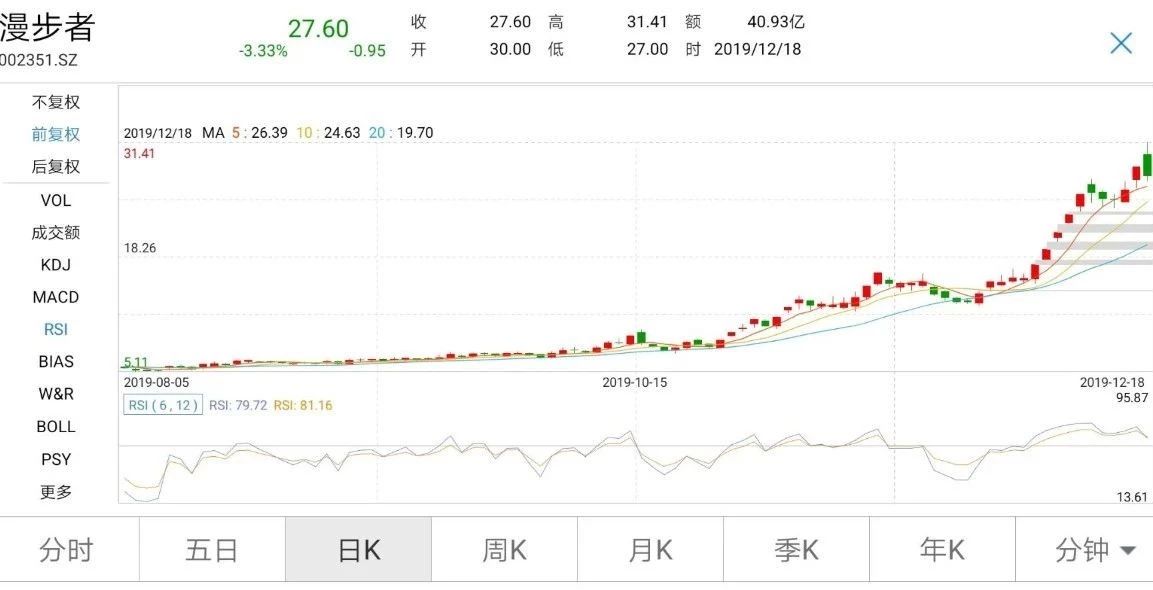1153x590 pixels.
Task: Click the 2019-08-05 date axis label
Action: [156, 383]
